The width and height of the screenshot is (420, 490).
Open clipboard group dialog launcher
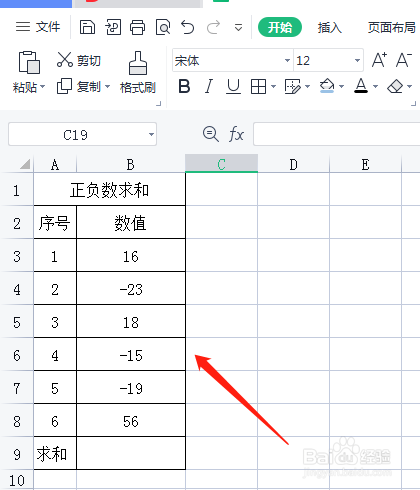159,104
